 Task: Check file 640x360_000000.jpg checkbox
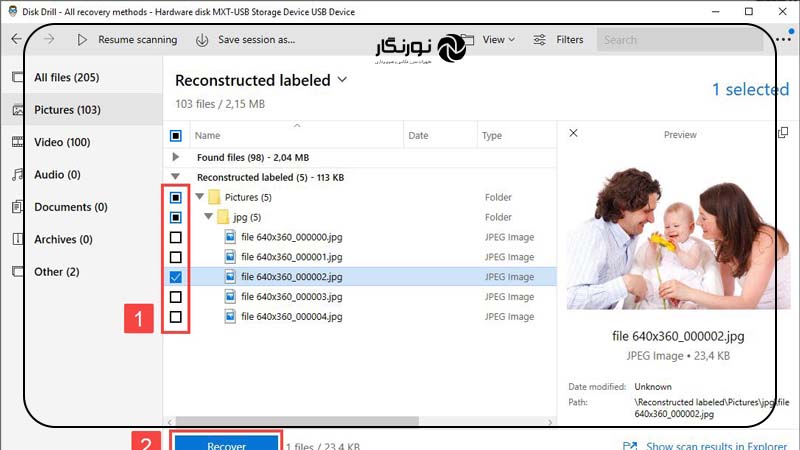click(176, 237)
